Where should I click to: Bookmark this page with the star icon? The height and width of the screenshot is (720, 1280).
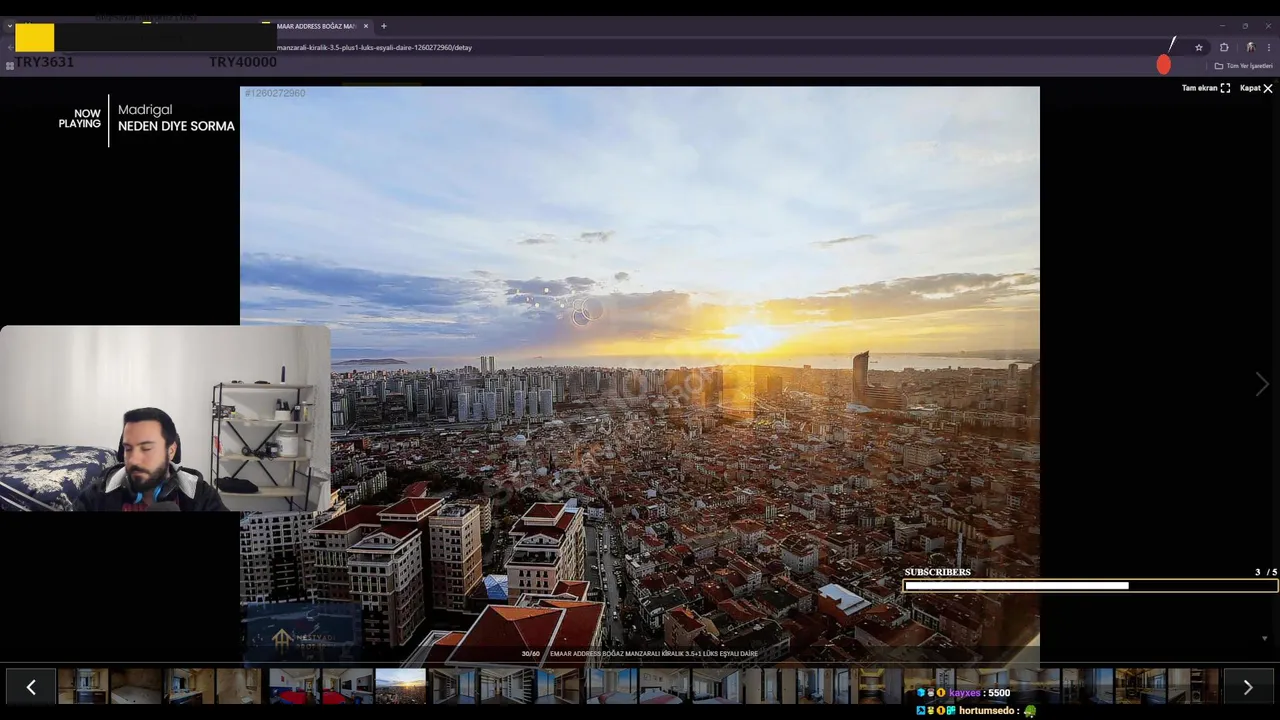[x=1199, y=47]
